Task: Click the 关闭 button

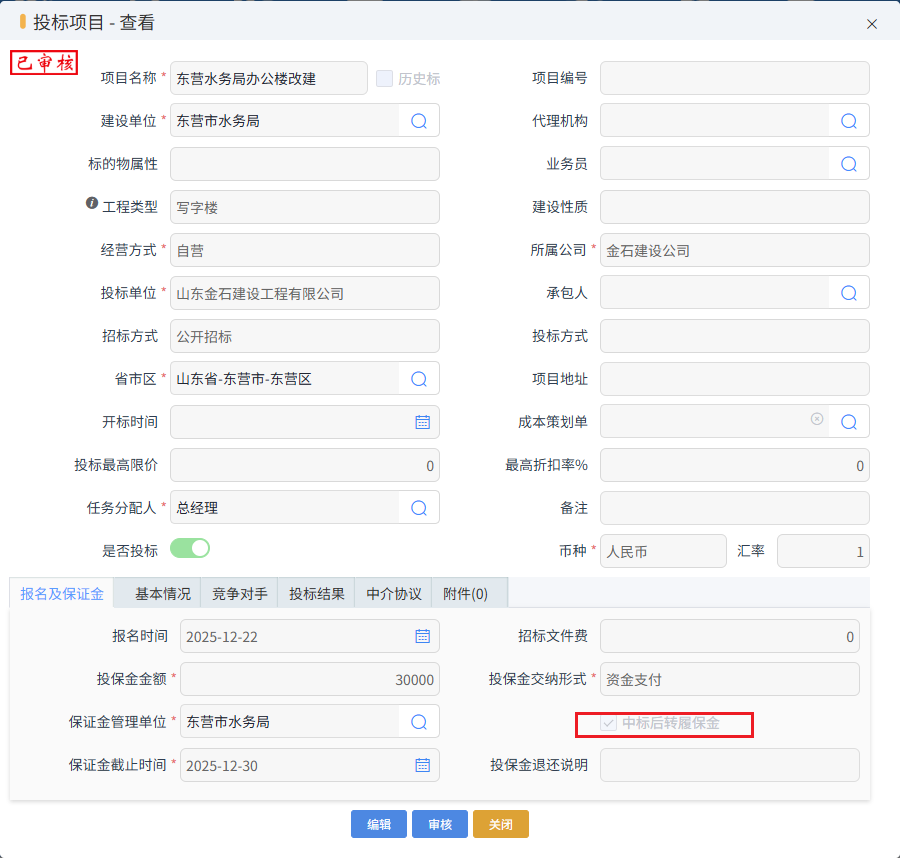Action: coord(501,824)
